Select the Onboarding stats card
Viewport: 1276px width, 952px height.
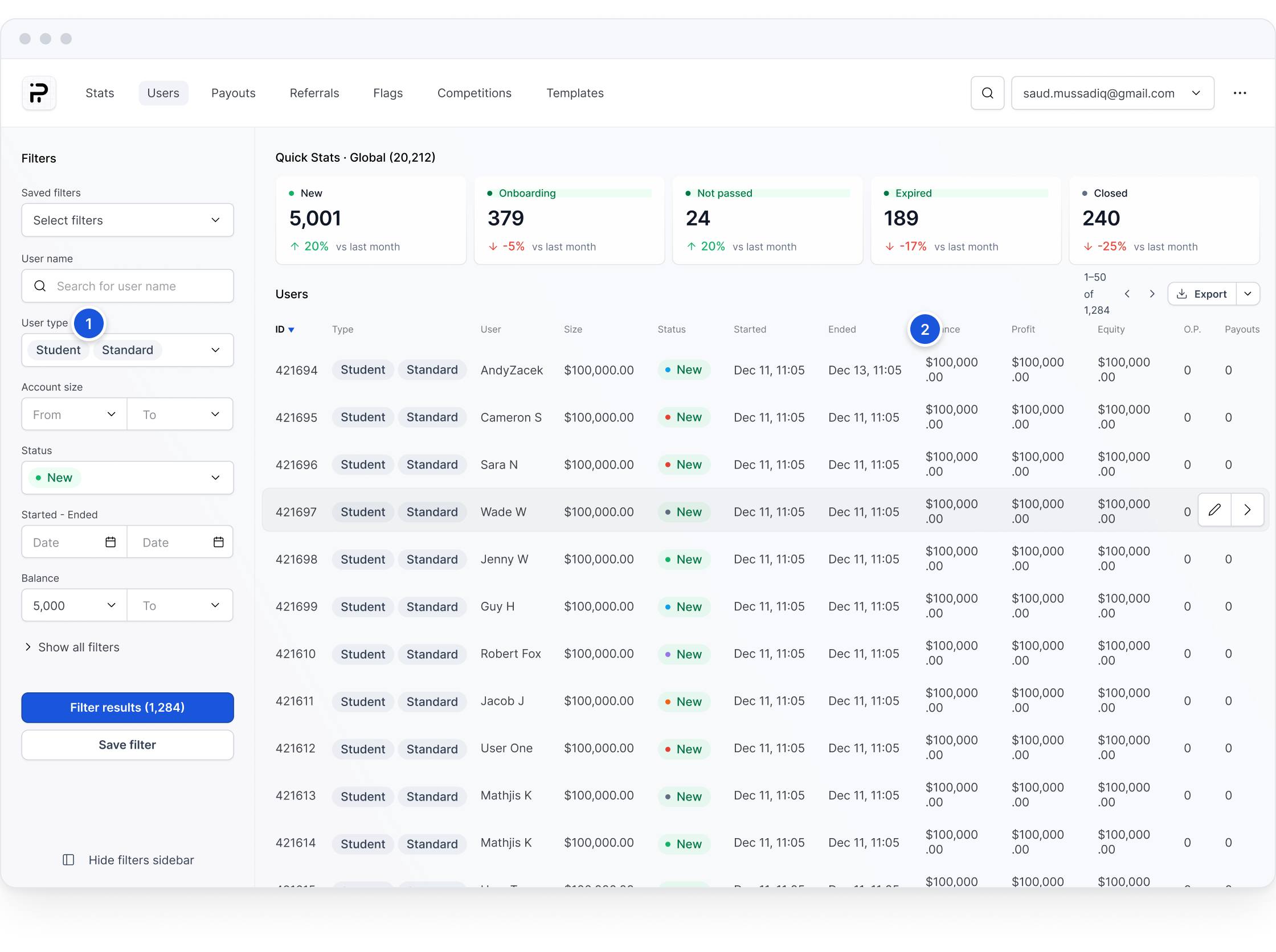tap(569, 221)
